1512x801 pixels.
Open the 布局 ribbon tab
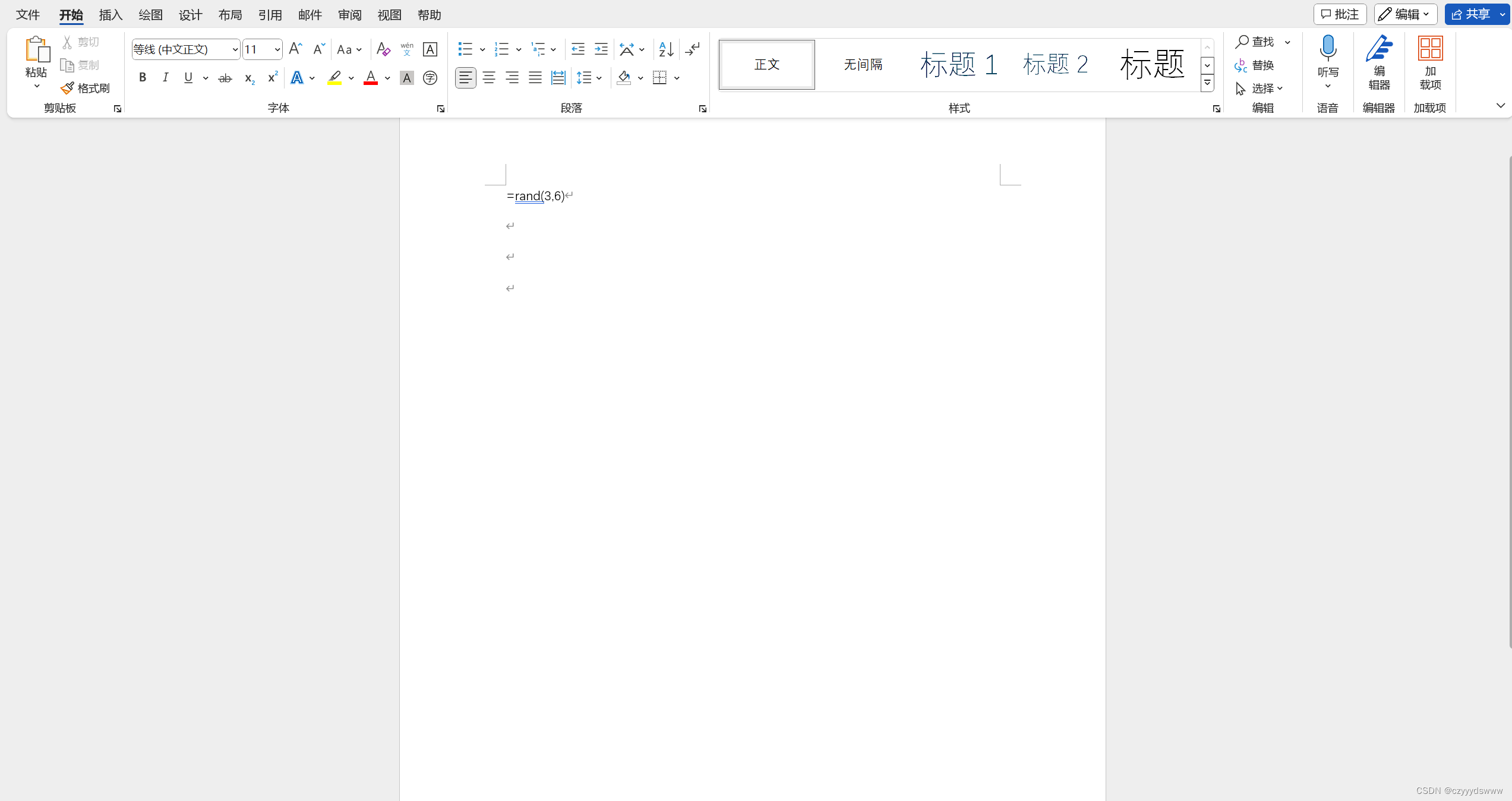click(x=230, y=15)
